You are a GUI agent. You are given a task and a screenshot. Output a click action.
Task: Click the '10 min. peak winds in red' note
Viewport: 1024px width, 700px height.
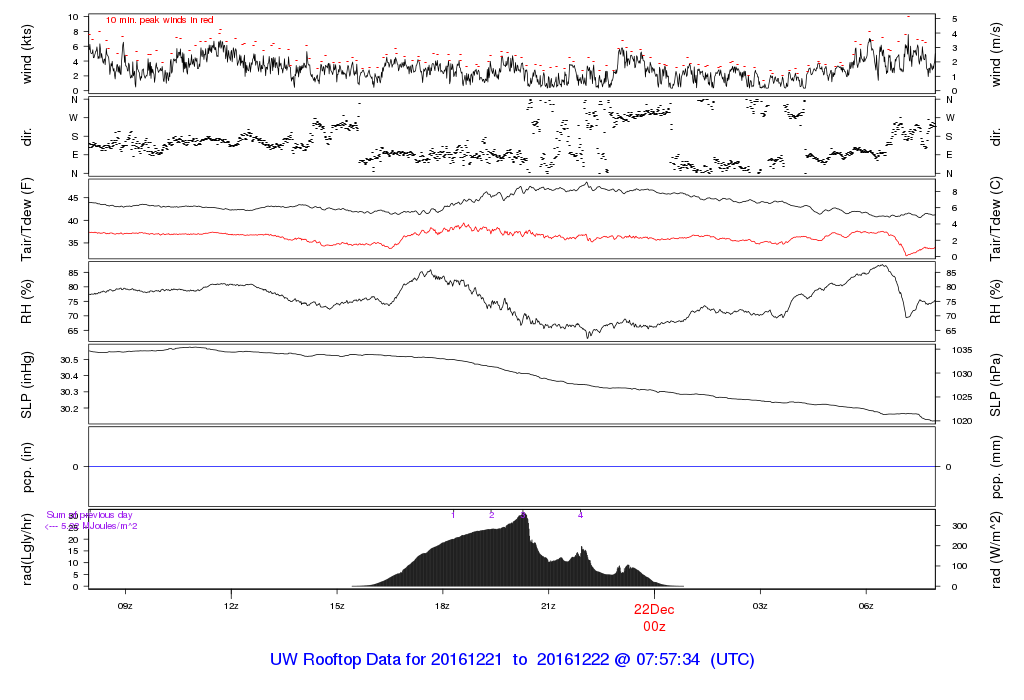click(x=159, y=20)
